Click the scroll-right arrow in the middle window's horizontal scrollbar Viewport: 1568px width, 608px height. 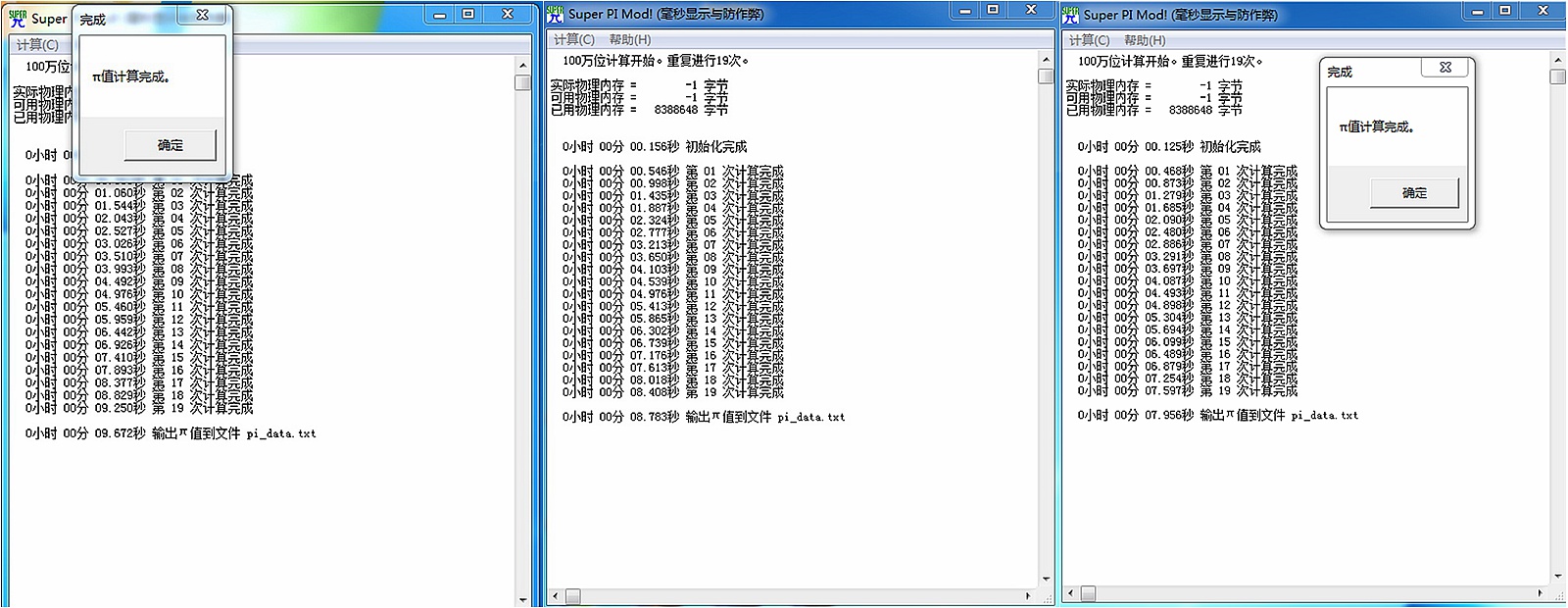(x=1028, y=595)
